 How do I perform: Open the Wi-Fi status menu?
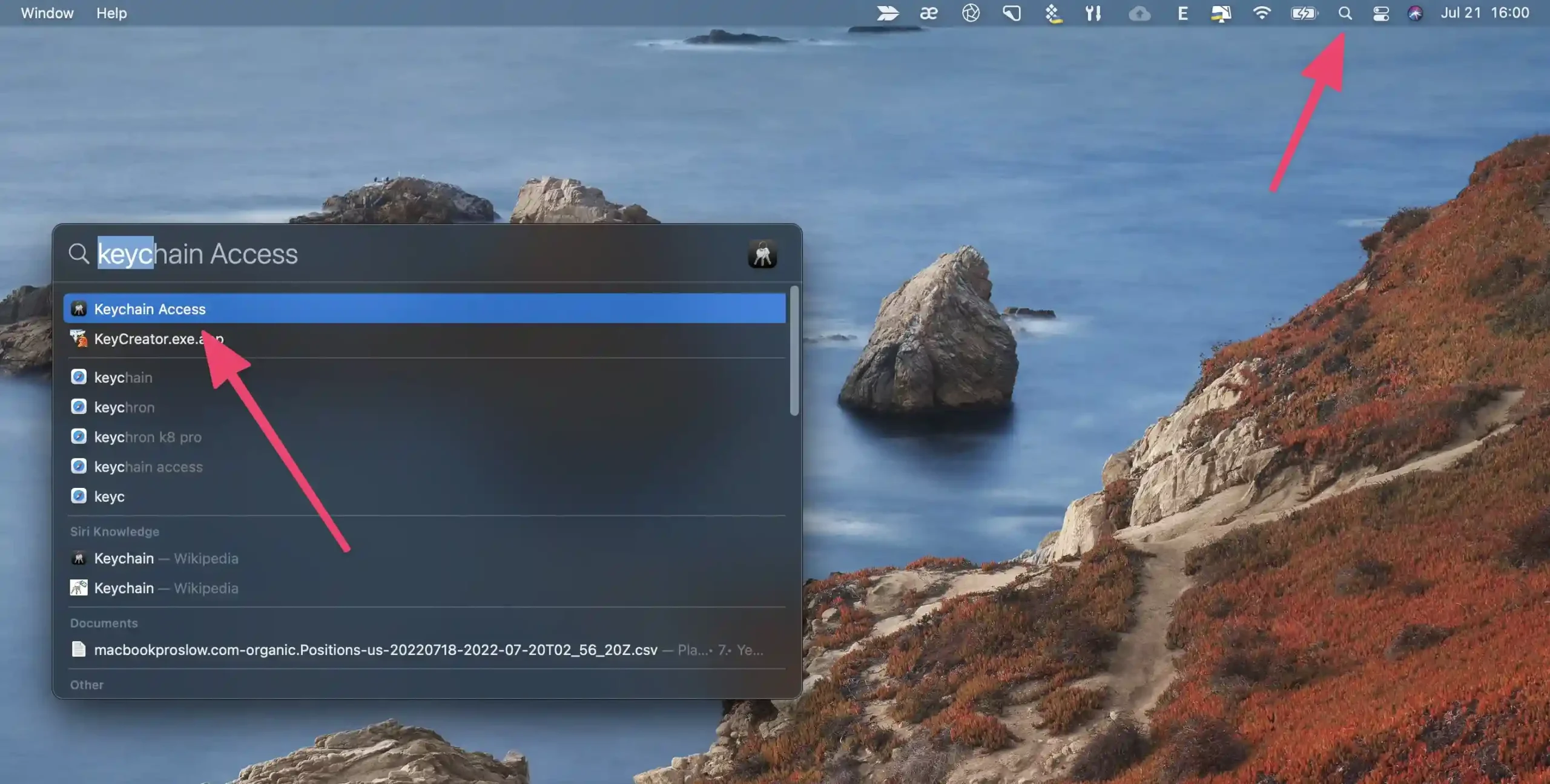coord(1262,13)
